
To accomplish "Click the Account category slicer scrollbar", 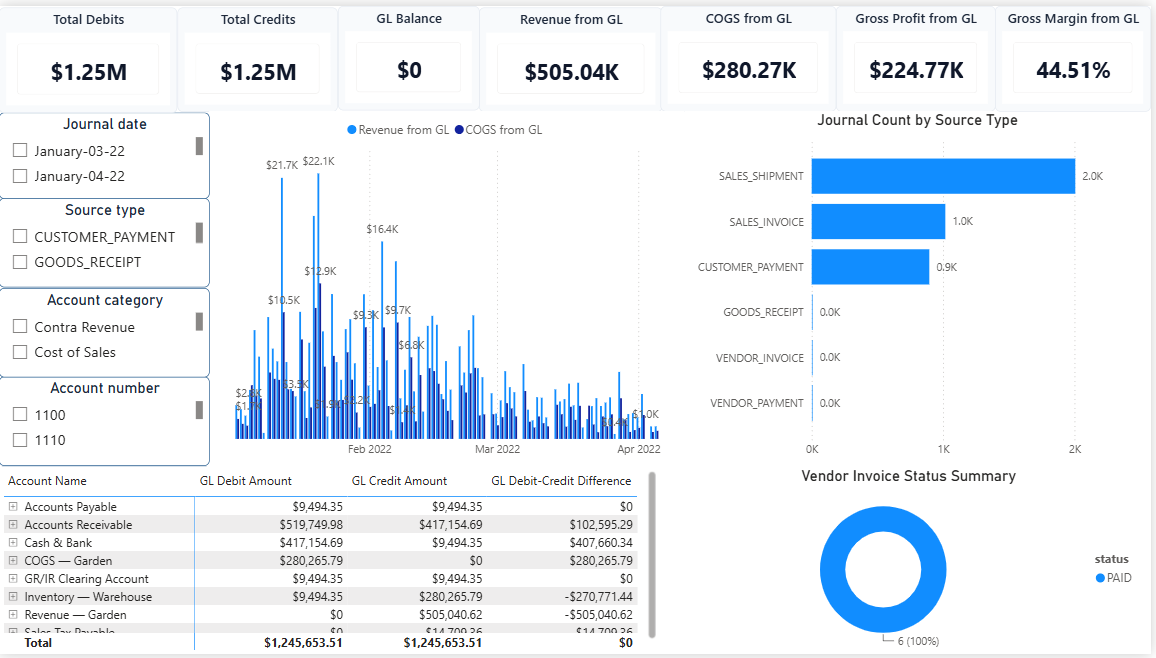I will [199, 321].
